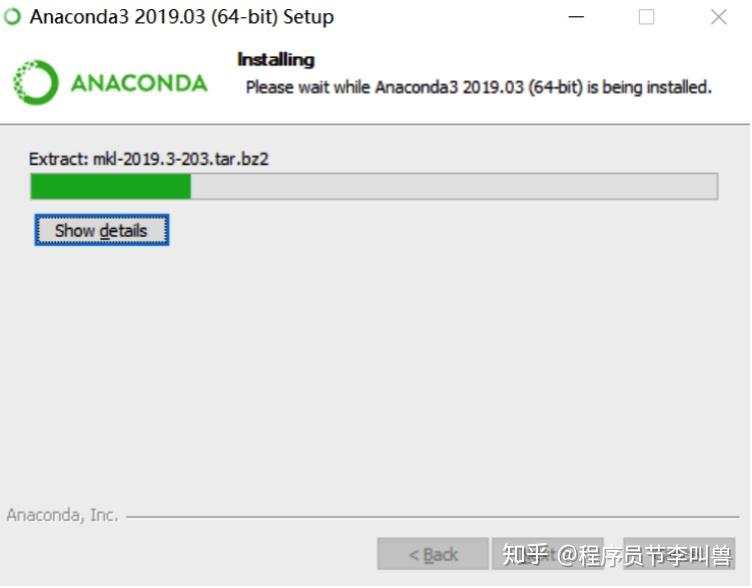Click the 'Please wait while Anaconda3' message
This screenshot has height=588, width=752.
pyautogui.click(x=478, y=88)
